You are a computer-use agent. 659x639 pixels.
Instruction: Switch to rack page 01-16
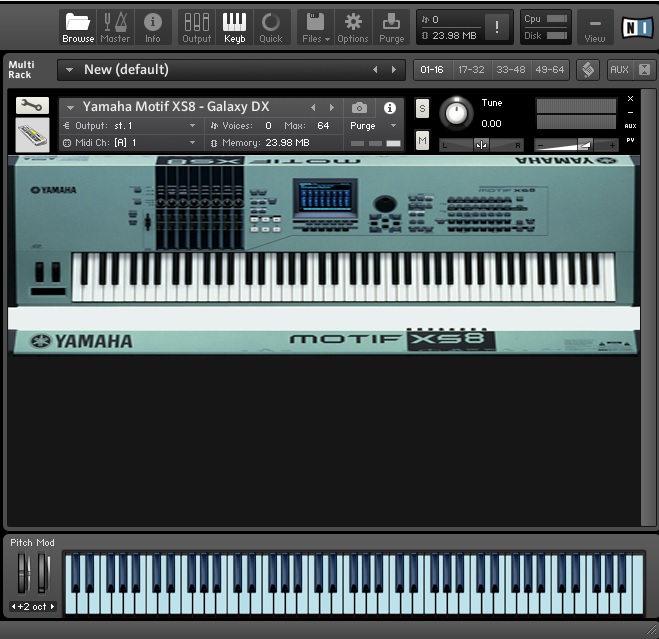432,69
